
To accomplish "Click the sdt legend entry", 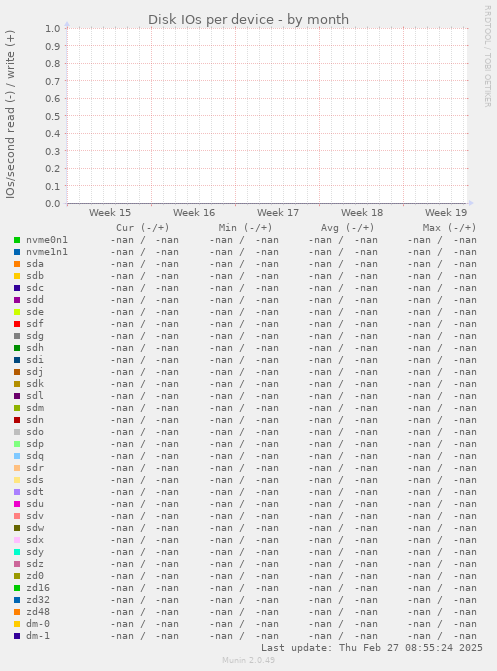I will pos(35,492).
